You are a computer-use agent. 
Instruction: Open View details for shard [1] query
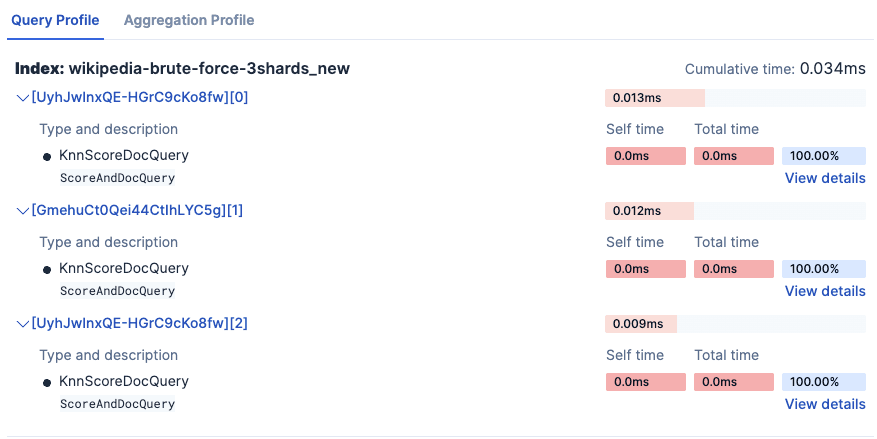pos(825,291)
